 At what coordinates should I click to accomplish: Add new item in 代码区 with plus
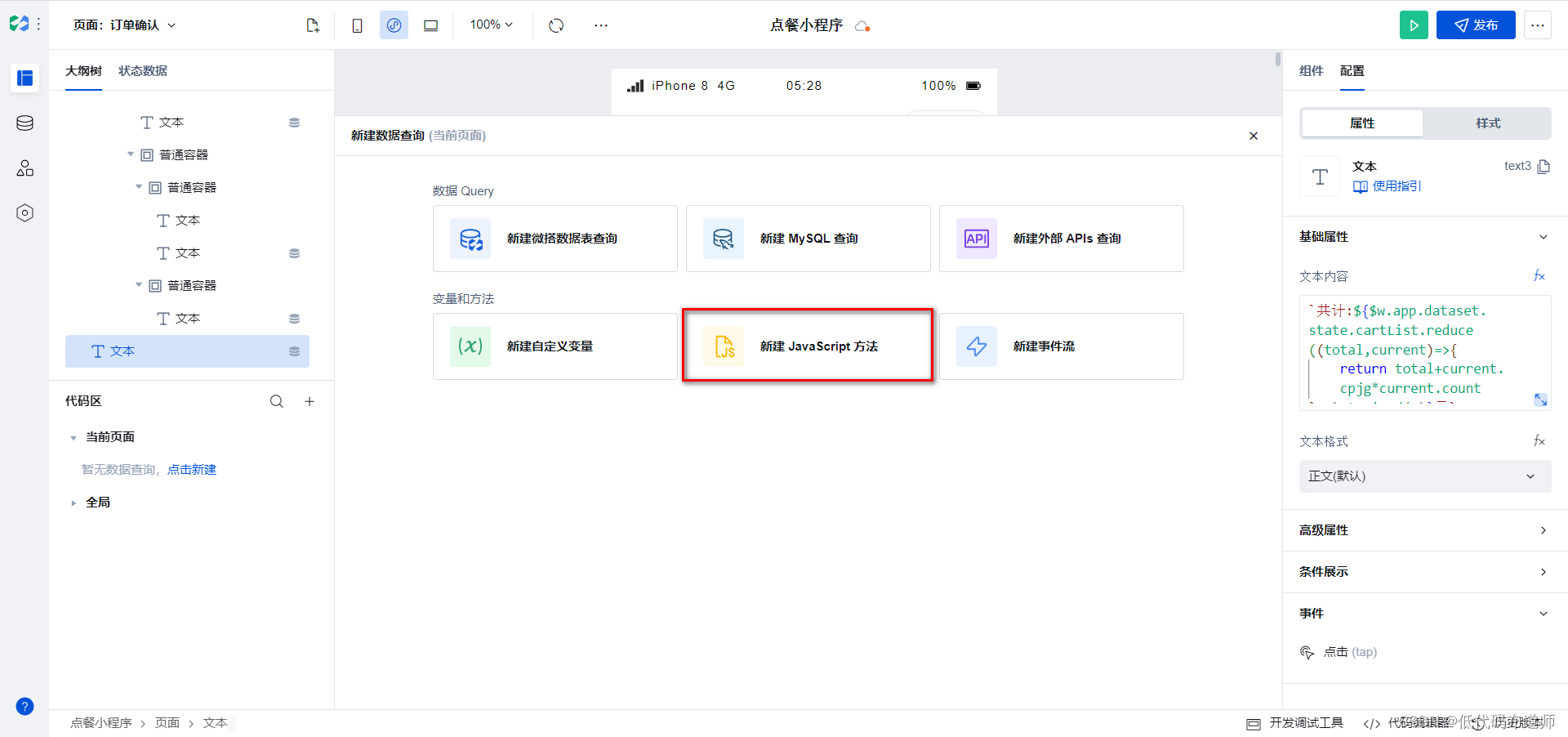point(310,401)
